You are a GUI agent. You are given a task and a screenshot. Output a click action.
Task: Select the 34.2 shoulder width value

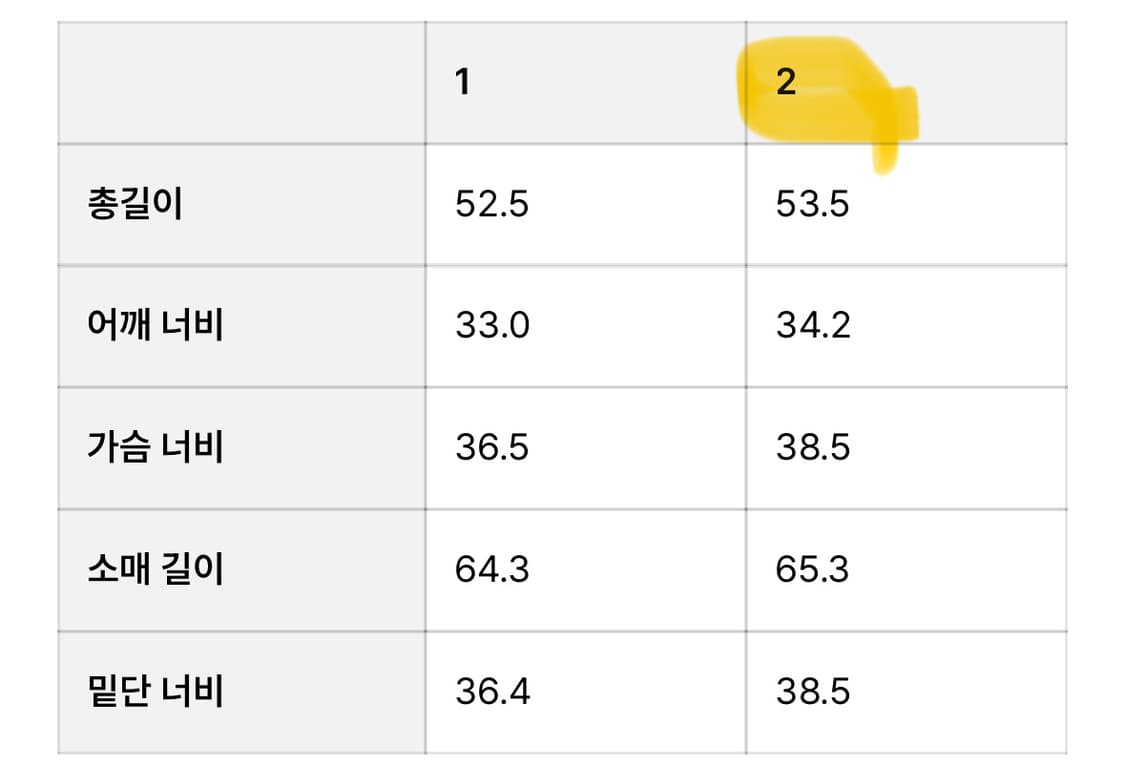[x=812, y=326]
